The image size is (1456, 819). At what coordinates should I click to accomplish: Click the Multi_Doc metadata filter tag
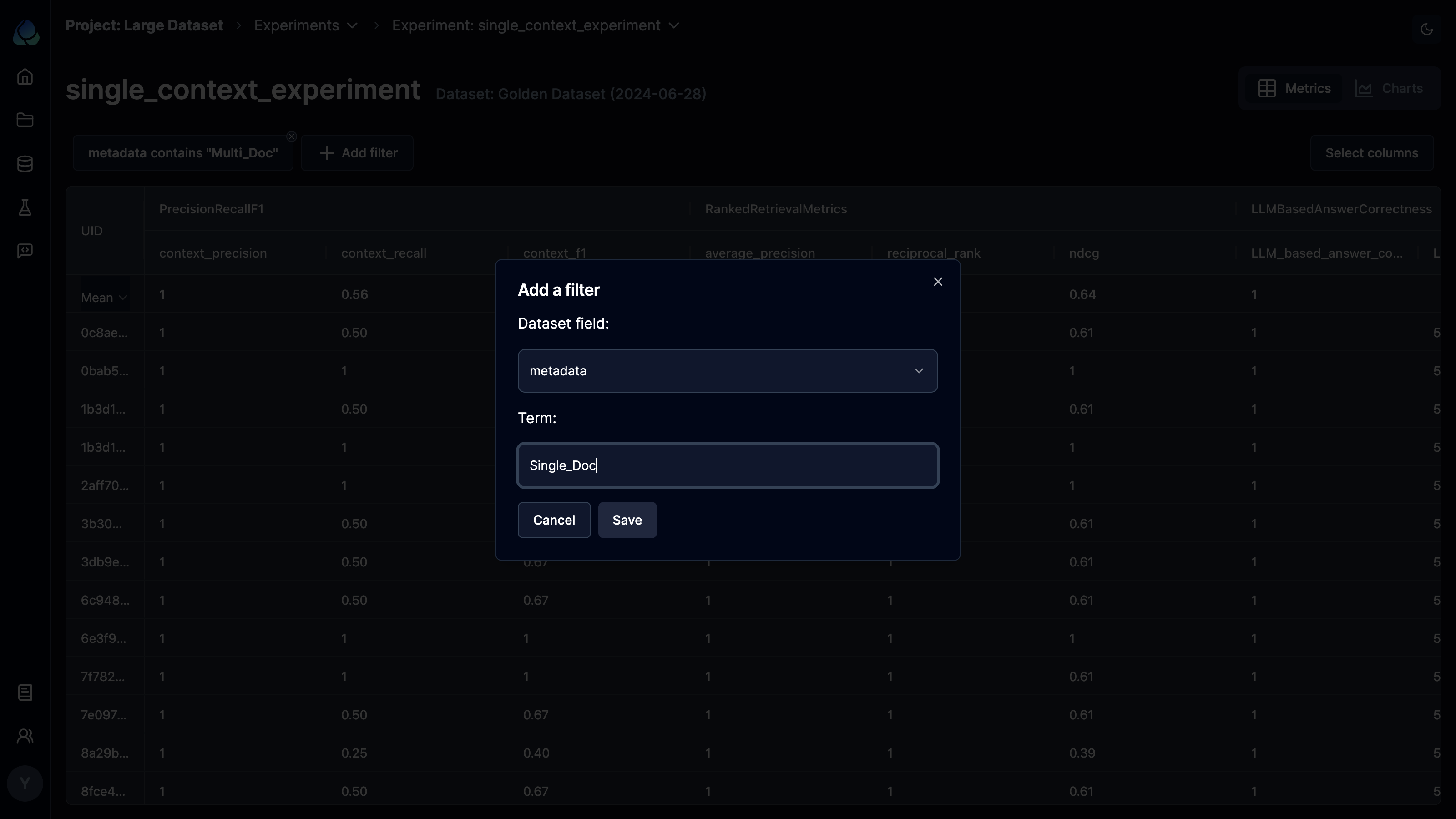(x=183, y=153)
